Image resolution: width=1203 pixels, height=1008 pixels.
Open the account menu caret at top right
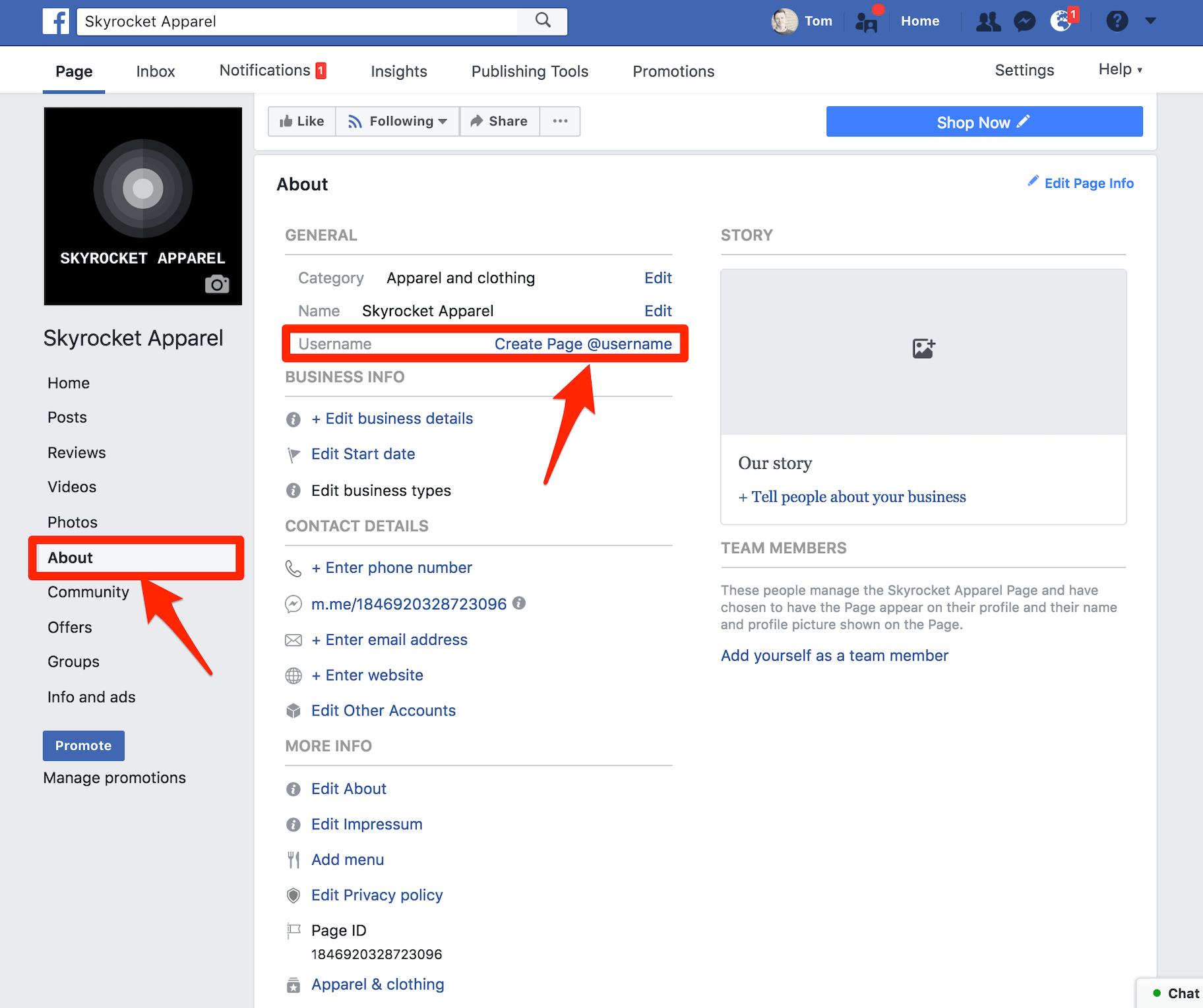point(1150,20)
